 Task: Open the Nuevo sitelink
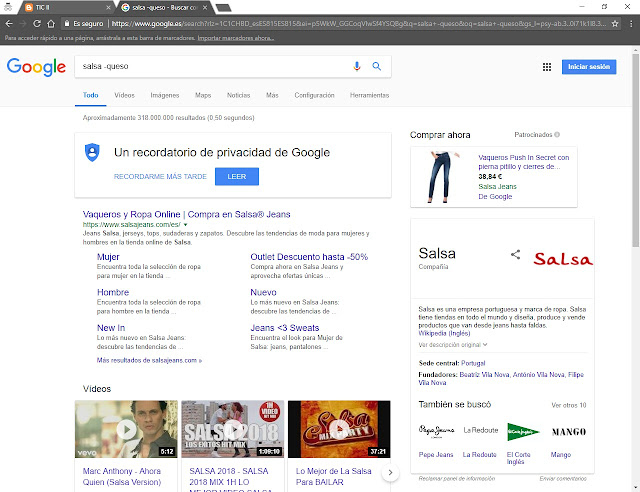tap(263, 292)
